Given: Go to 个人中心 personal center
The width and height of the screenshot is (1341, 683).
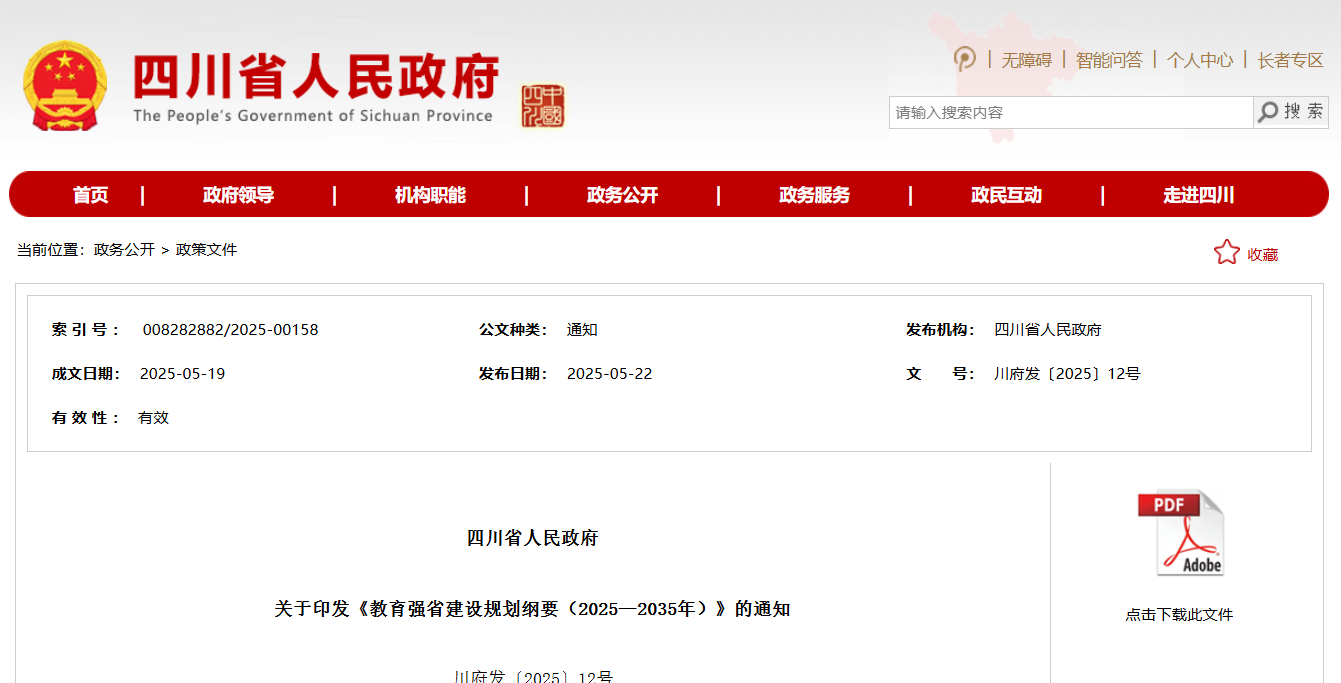Looking at the screenshot, I should (x=1199, y=60).
